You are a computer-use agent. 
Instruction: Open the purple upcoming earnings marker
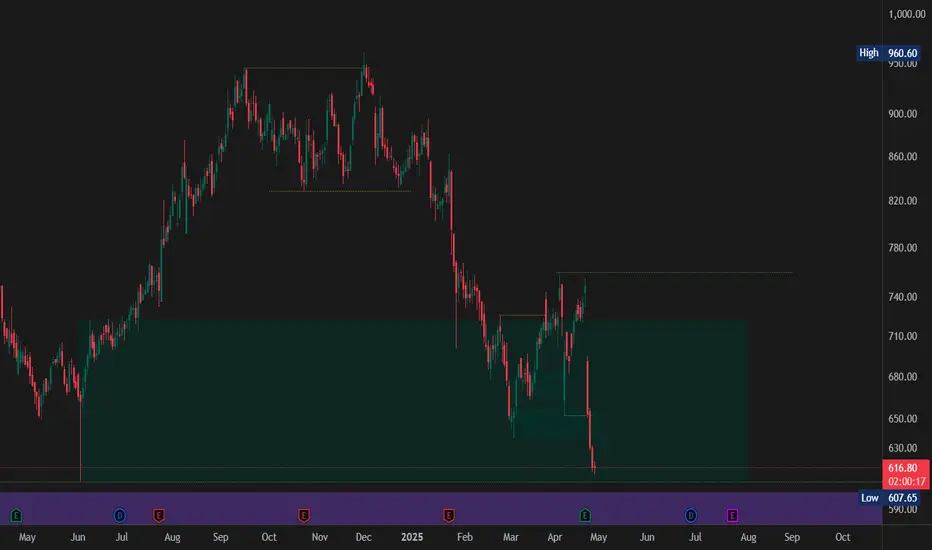(x=732, y=515)
